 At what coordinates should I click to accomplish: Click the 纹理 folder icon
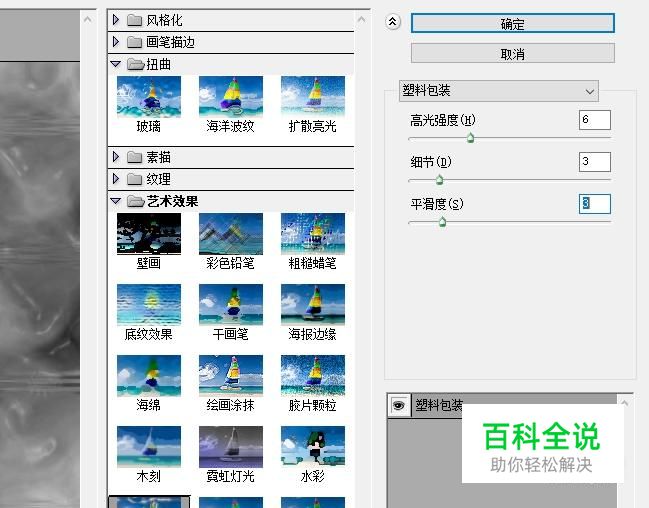pos(134,179)
